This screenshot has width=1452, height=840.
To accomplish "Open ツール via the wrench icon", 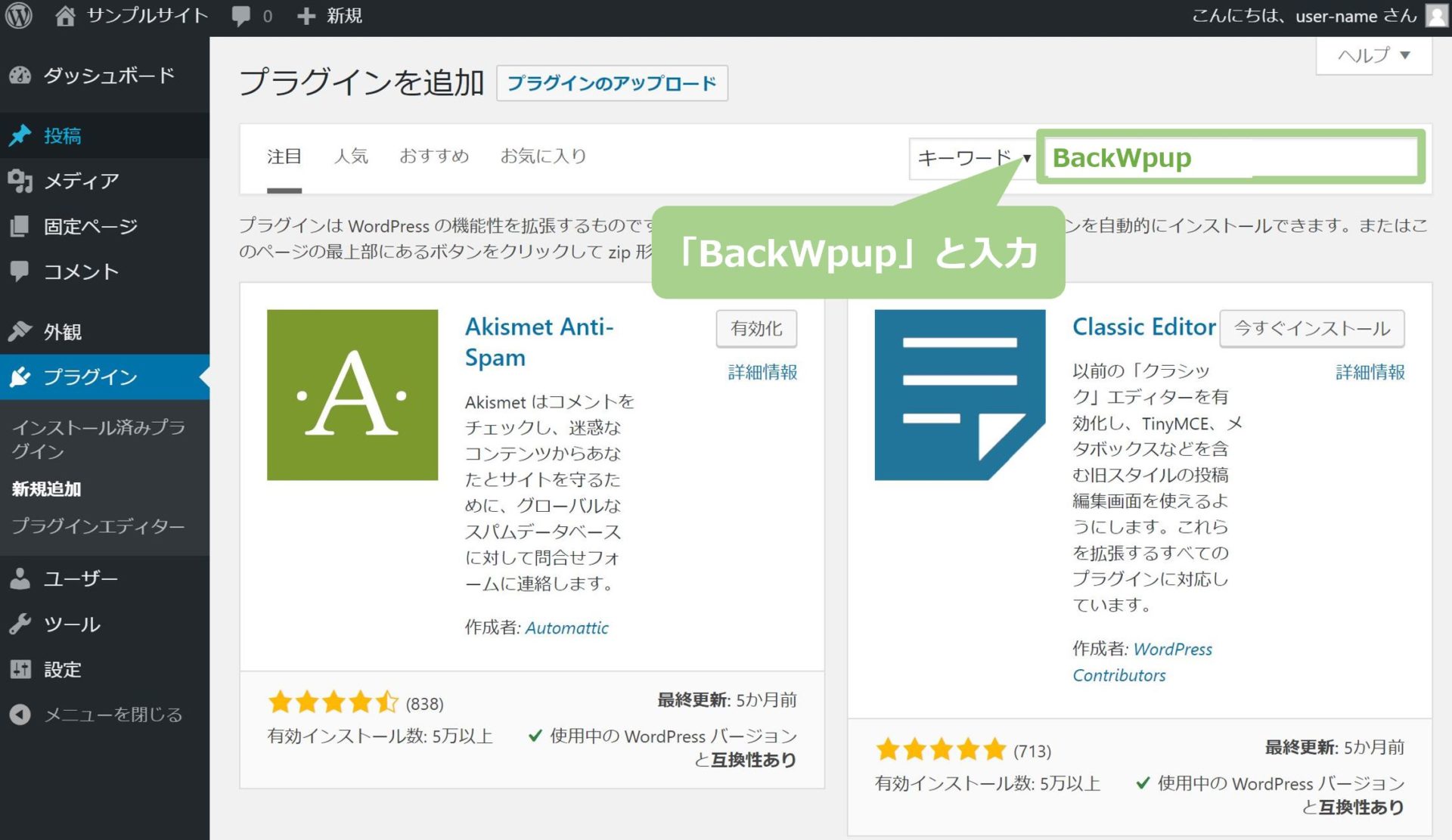I will pyautogui.click(x=20, y=624).
